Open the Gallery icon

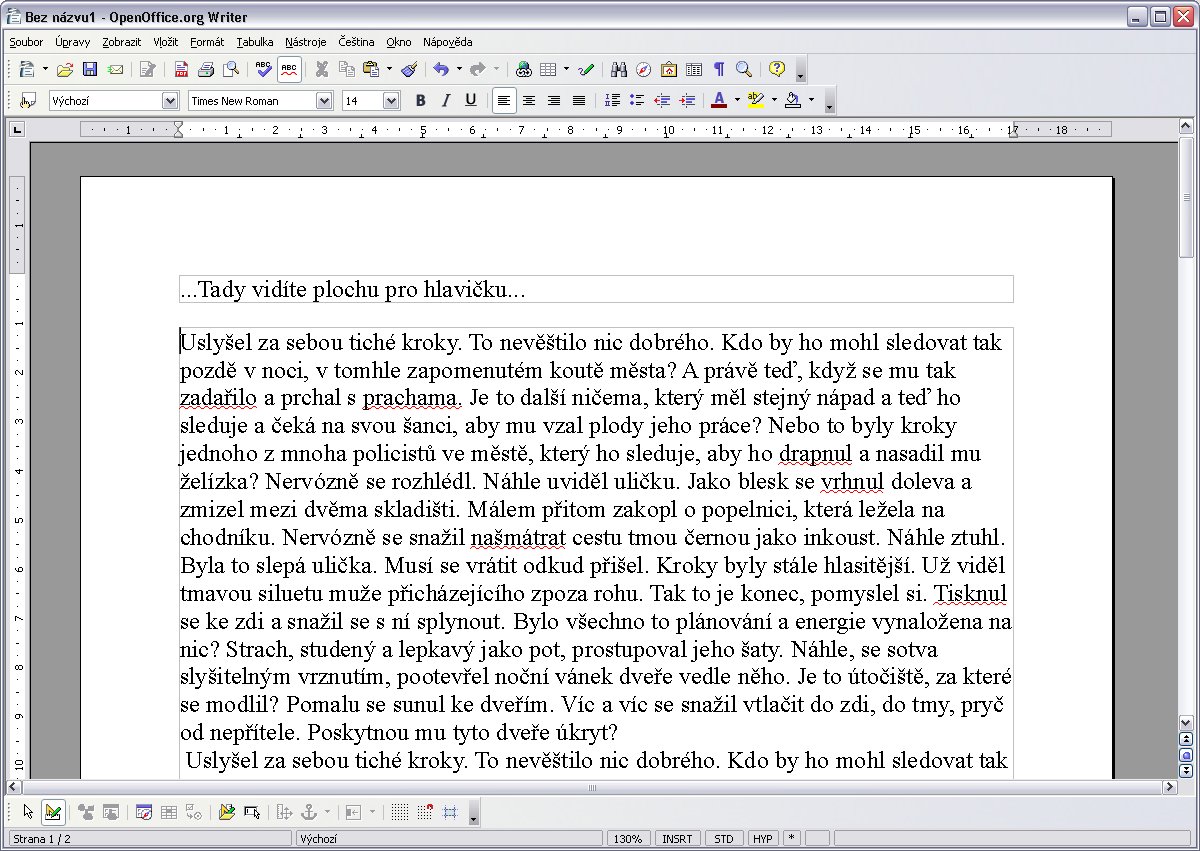click(x=669, y=69)
